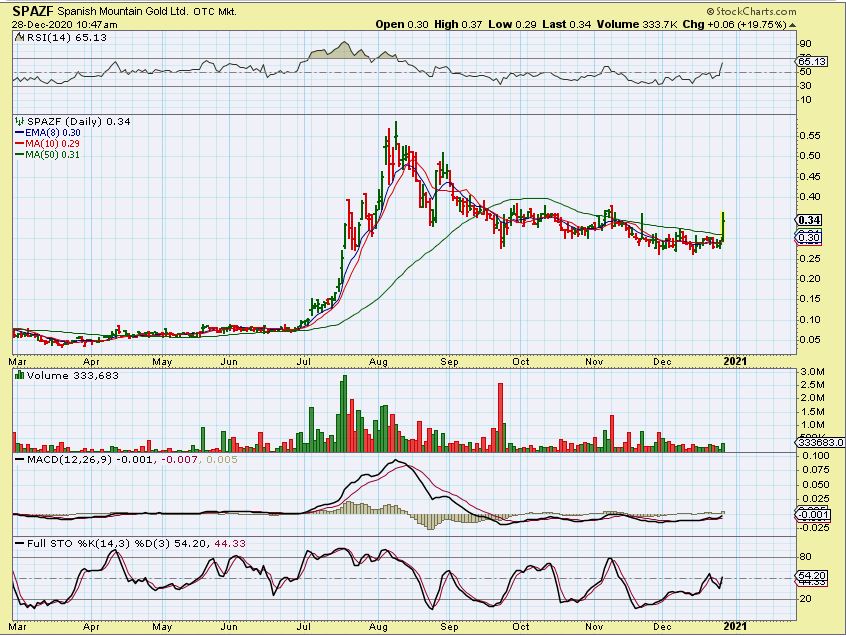
Task: Click the MA(50) 0.31 legend text
Action: tap(52, 154)
